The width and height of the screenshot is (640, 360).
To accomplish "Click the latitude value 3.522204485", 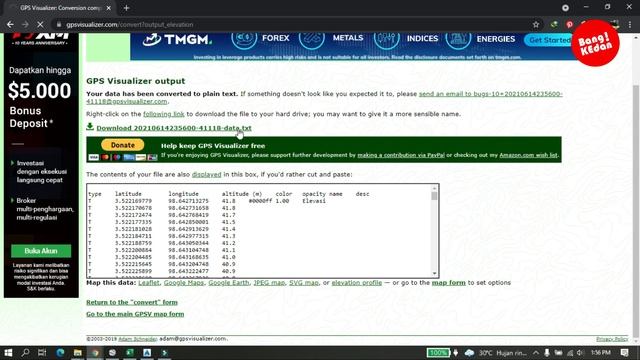I will point(133,257).
